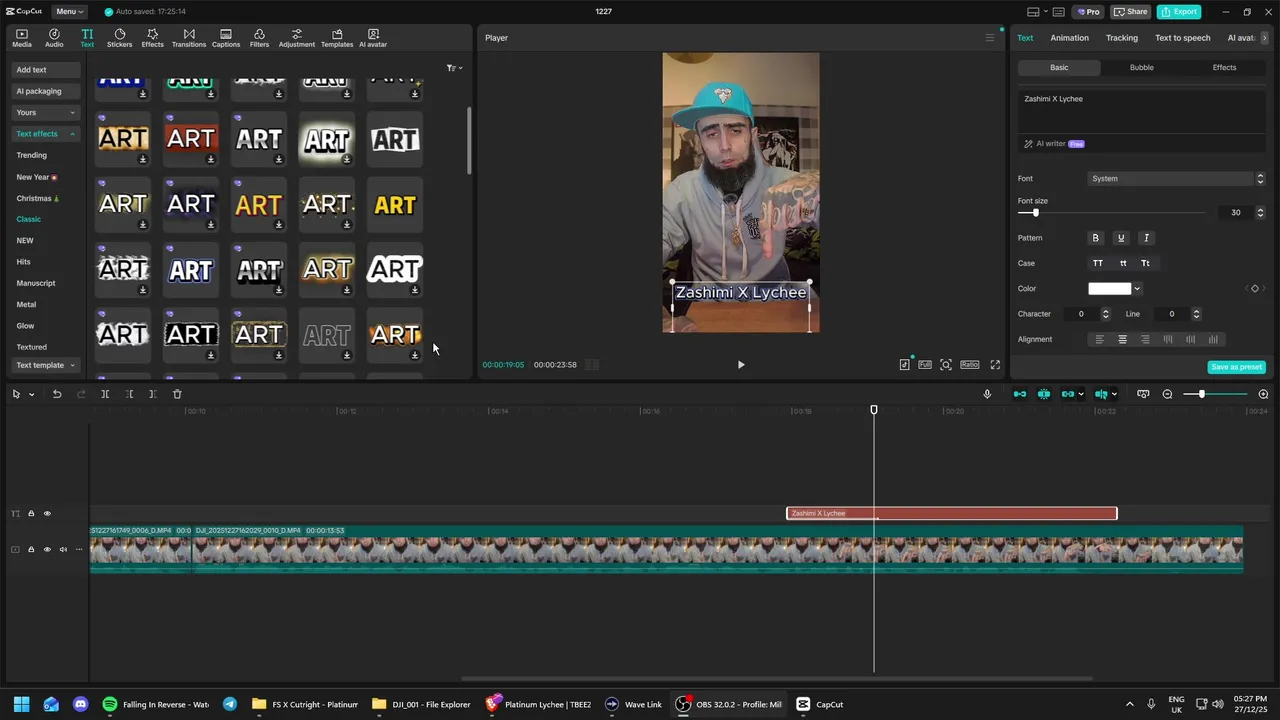Image resolution: width=1280 pixels, height=720 pixels.
Task: Click the Undo arrow in timeline toolbar
Action: (57, 394)
